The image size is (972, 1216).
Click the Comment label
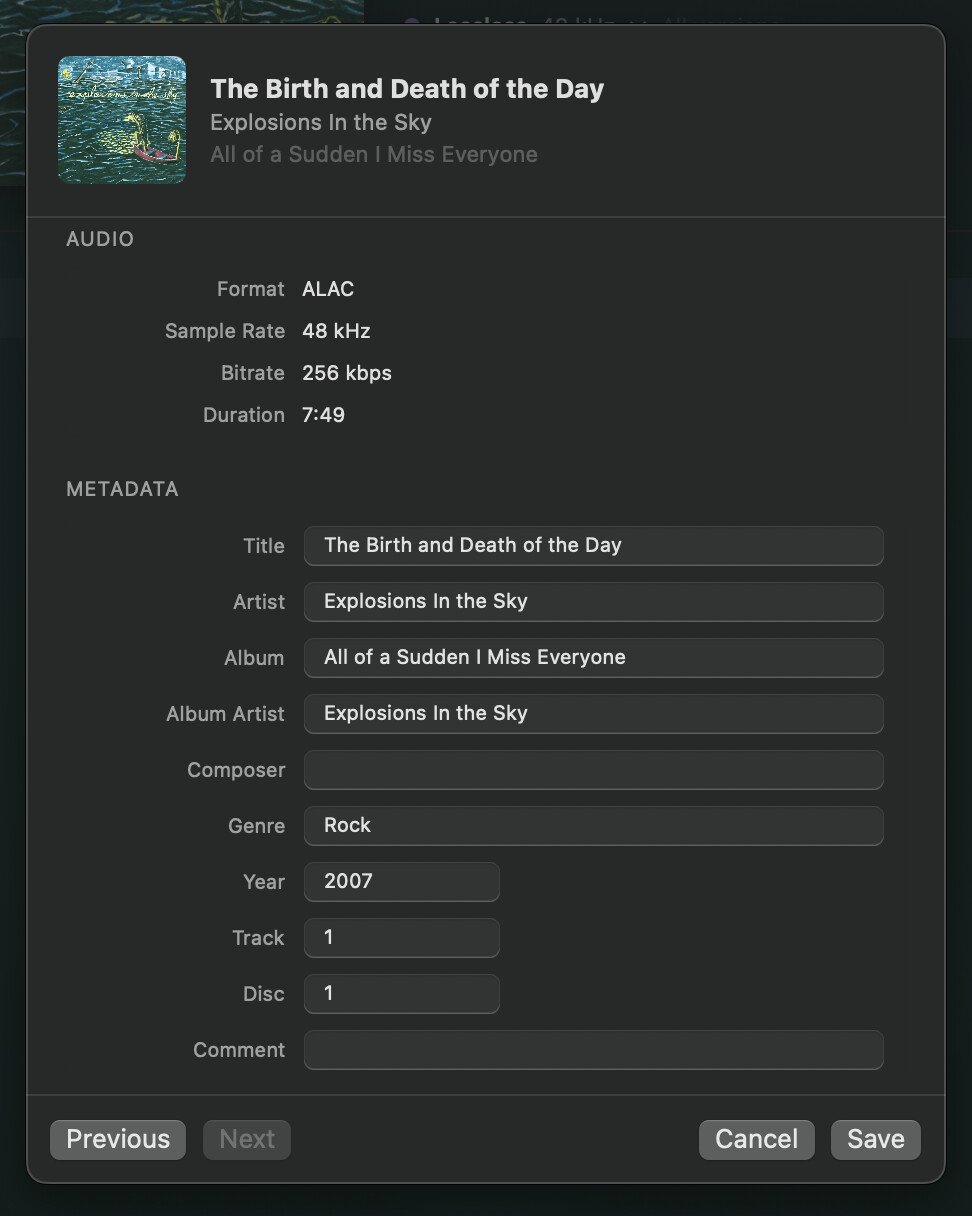(239, 1050)
